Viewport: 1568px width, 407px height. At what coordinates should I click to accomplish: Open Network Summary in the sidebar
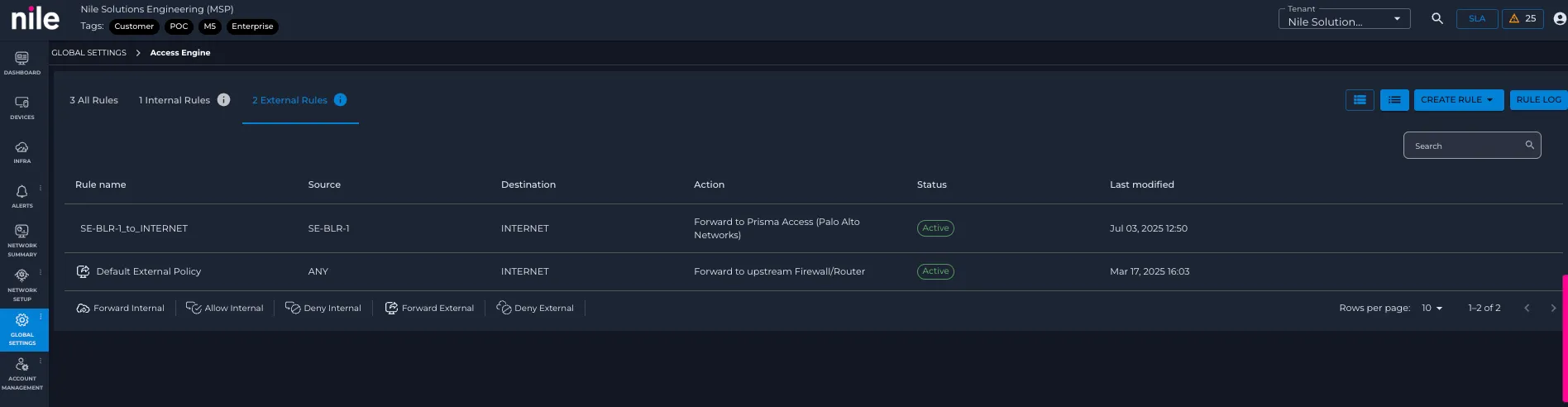[22, 240]
